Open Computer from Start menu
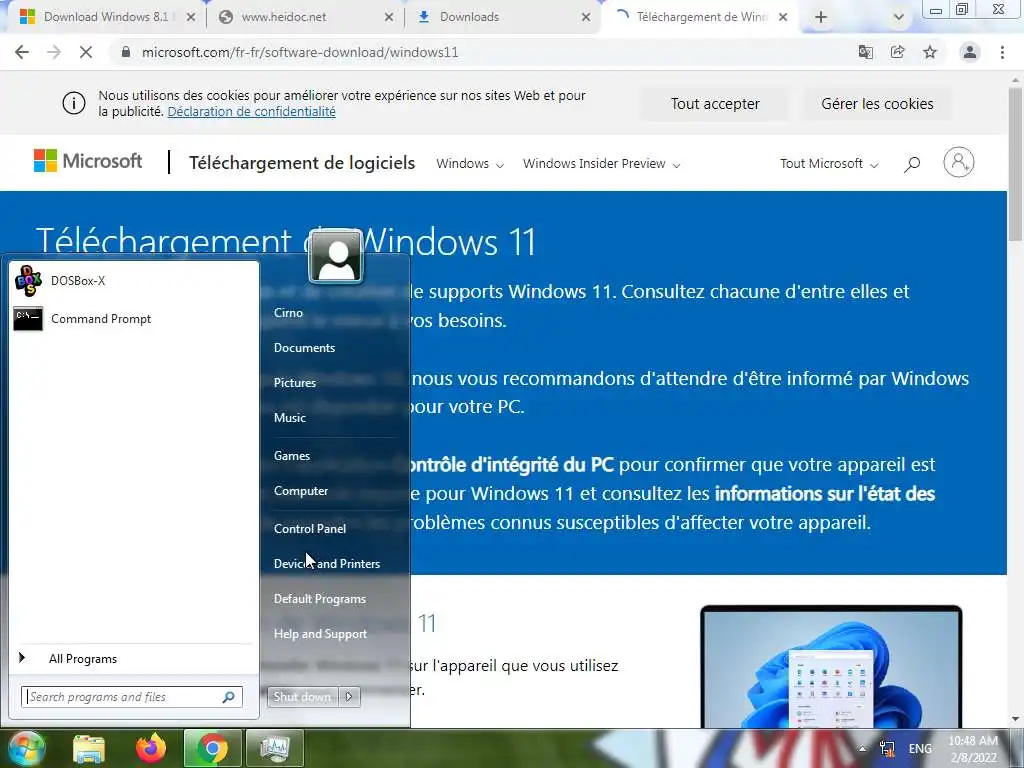The width and height of the screenshot is (1024, 768). pyautogui.click(x=301, y=491)
